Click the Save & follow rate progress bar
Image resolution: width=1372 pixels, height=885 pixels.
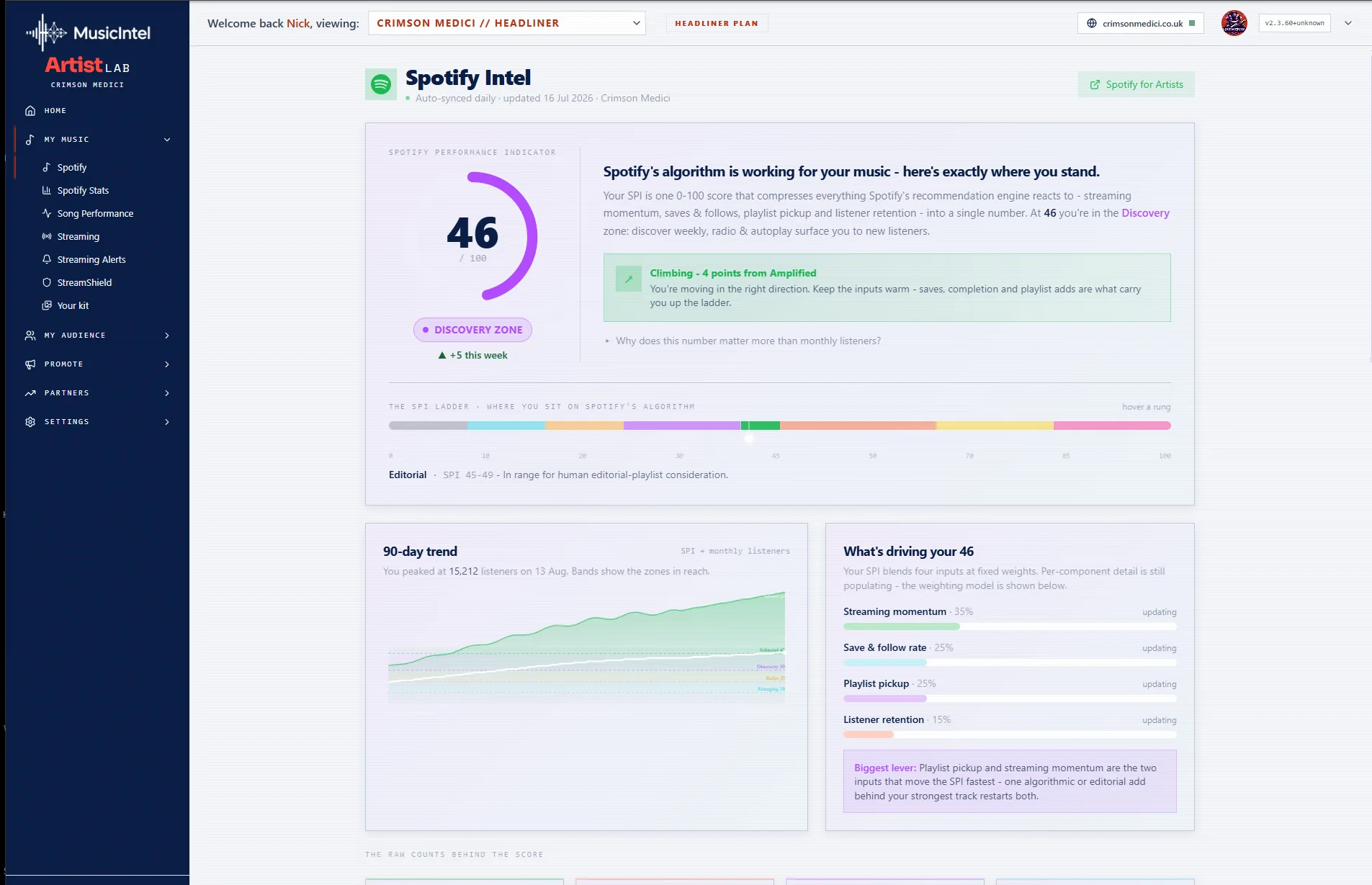pyautogui.click(x=1010, y=662)
